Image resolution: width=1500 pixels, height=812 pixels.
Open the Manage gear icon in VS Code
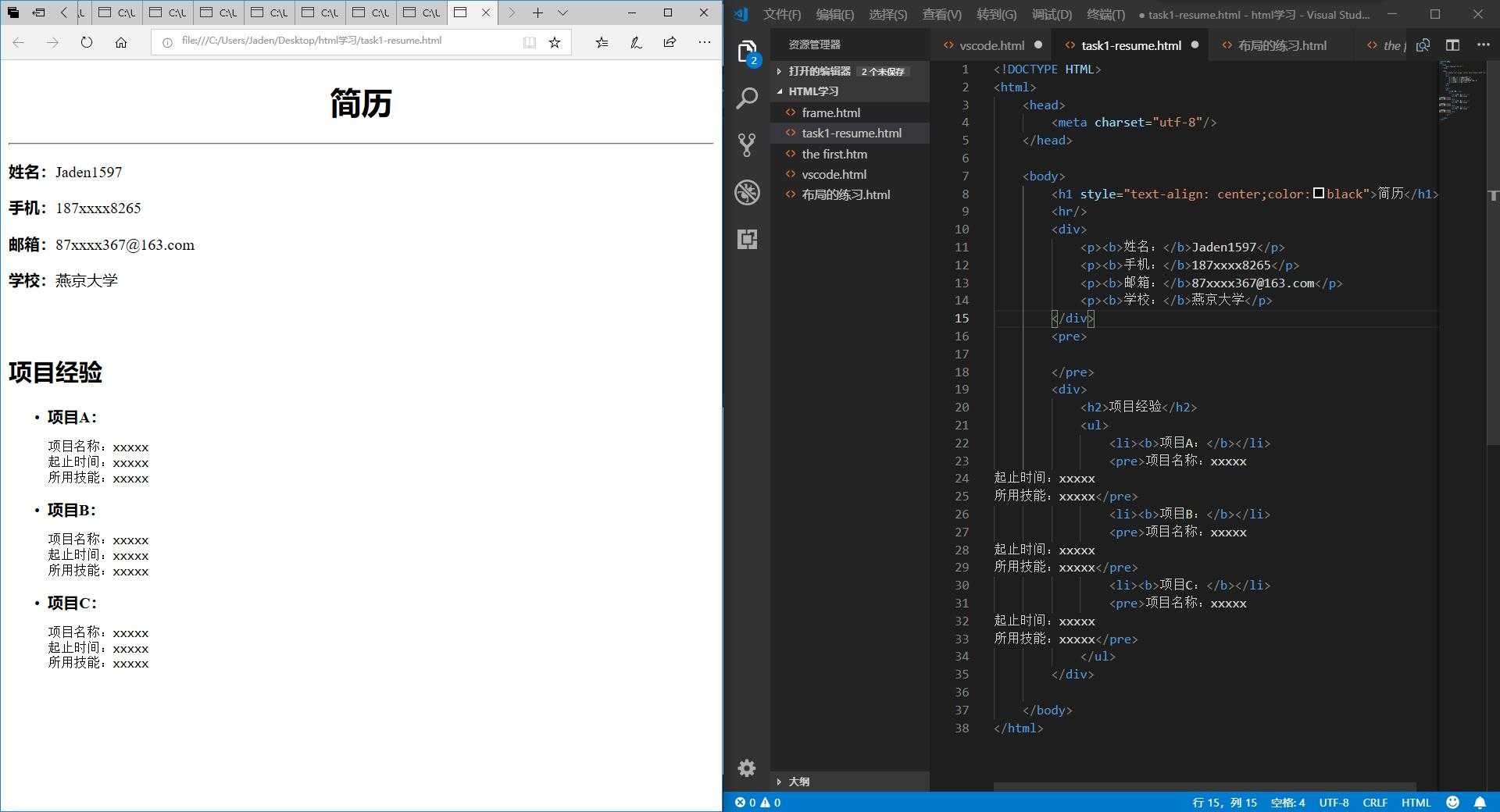(747, 768)
